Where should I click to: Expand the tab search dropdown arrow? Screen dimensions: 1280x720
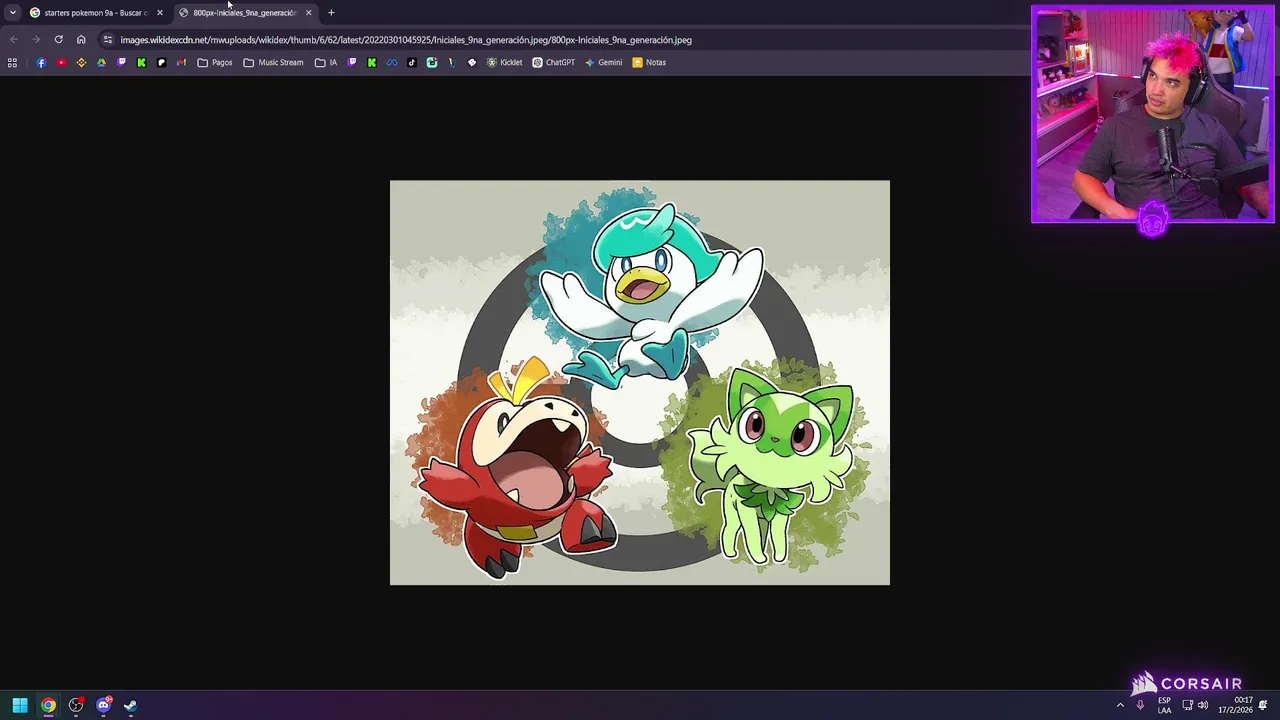pos(12,12)
